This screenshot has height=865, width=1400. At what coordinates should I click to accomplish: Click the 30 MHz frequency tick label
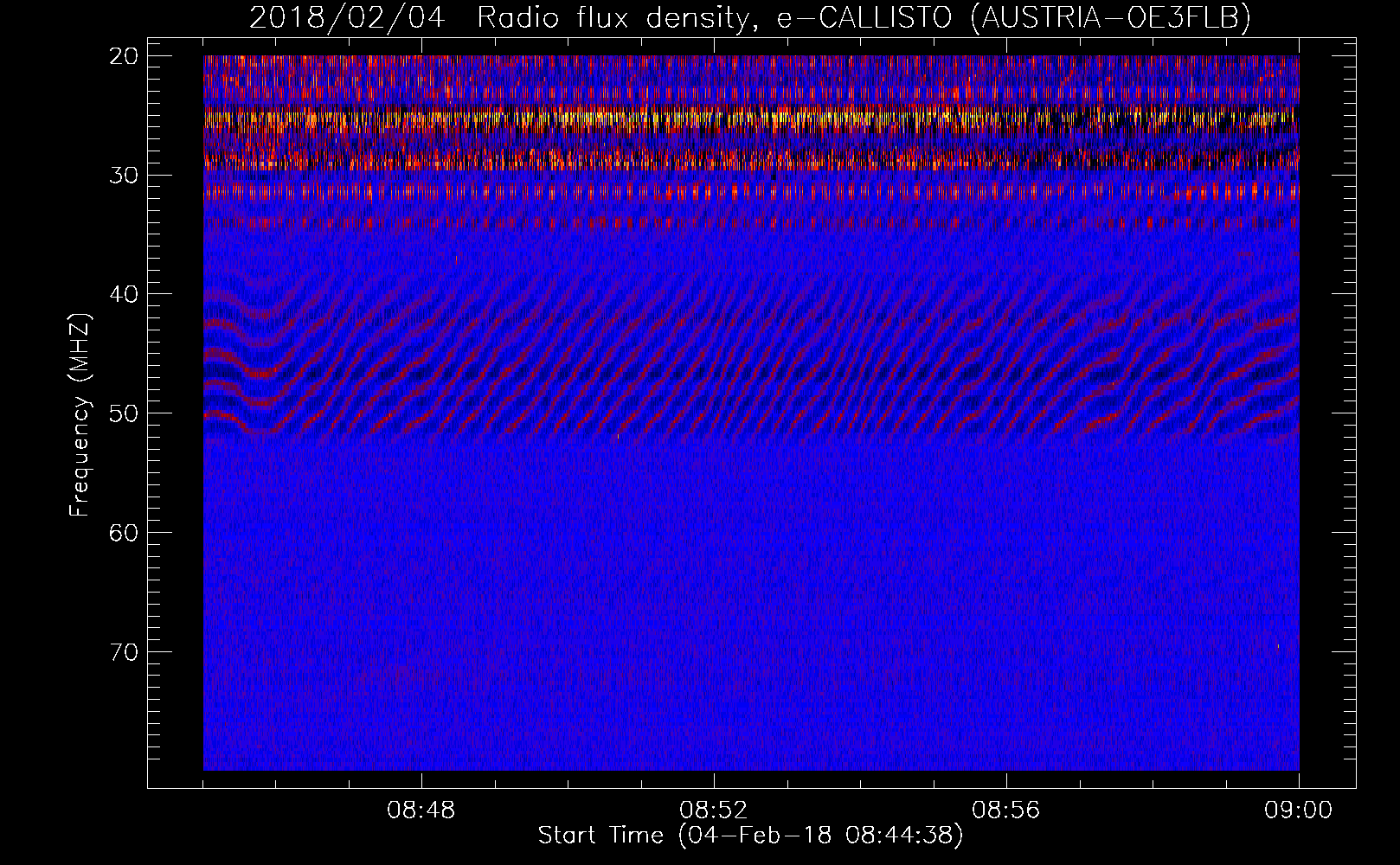pyautogui.click(x=125, y=176)
